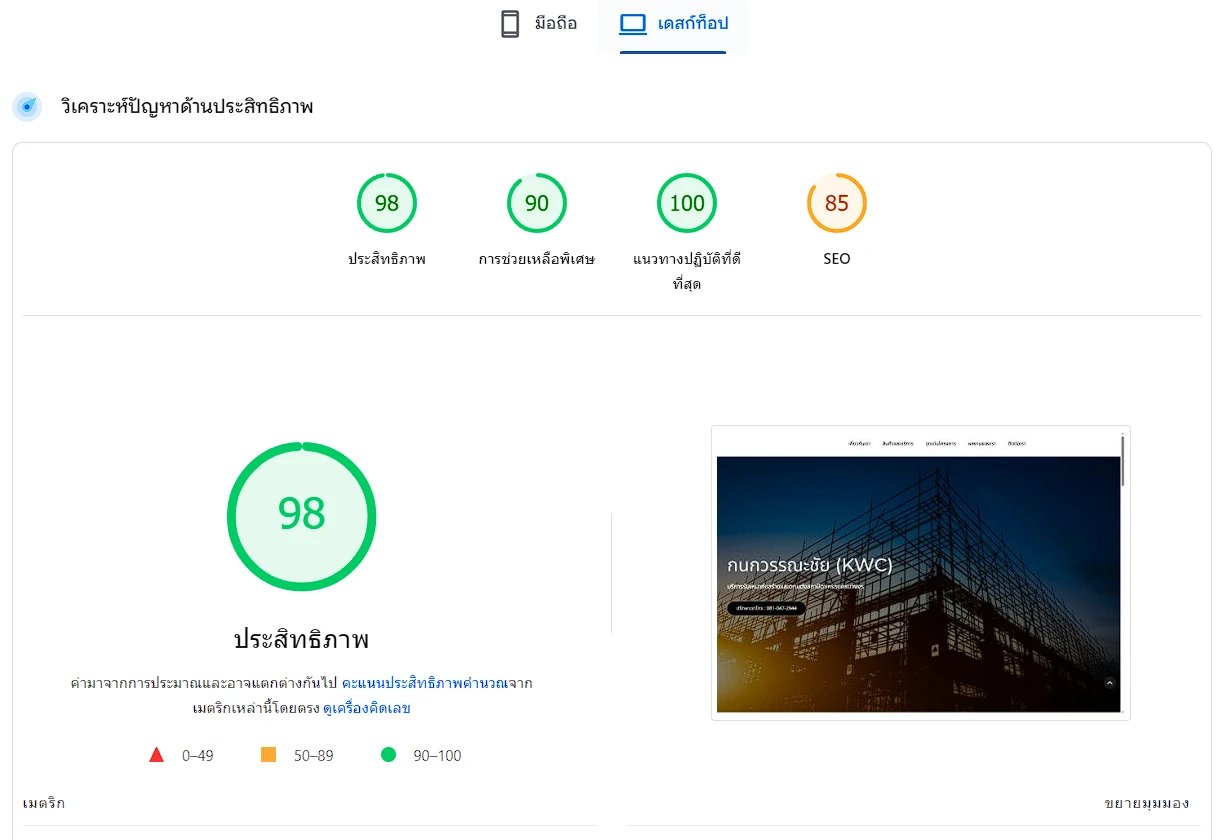This screenshot has height=840, width=1225.
Task: Click the desktop laptop icon
Action: coord(632,24)
